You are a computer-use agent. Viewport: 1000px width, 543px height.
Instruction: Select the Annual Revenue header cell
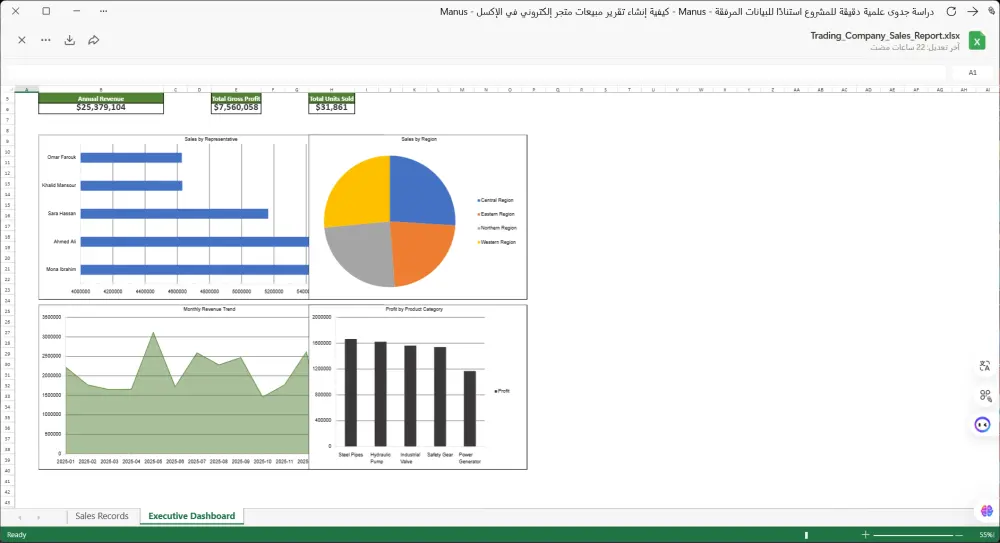click(101, 98)
